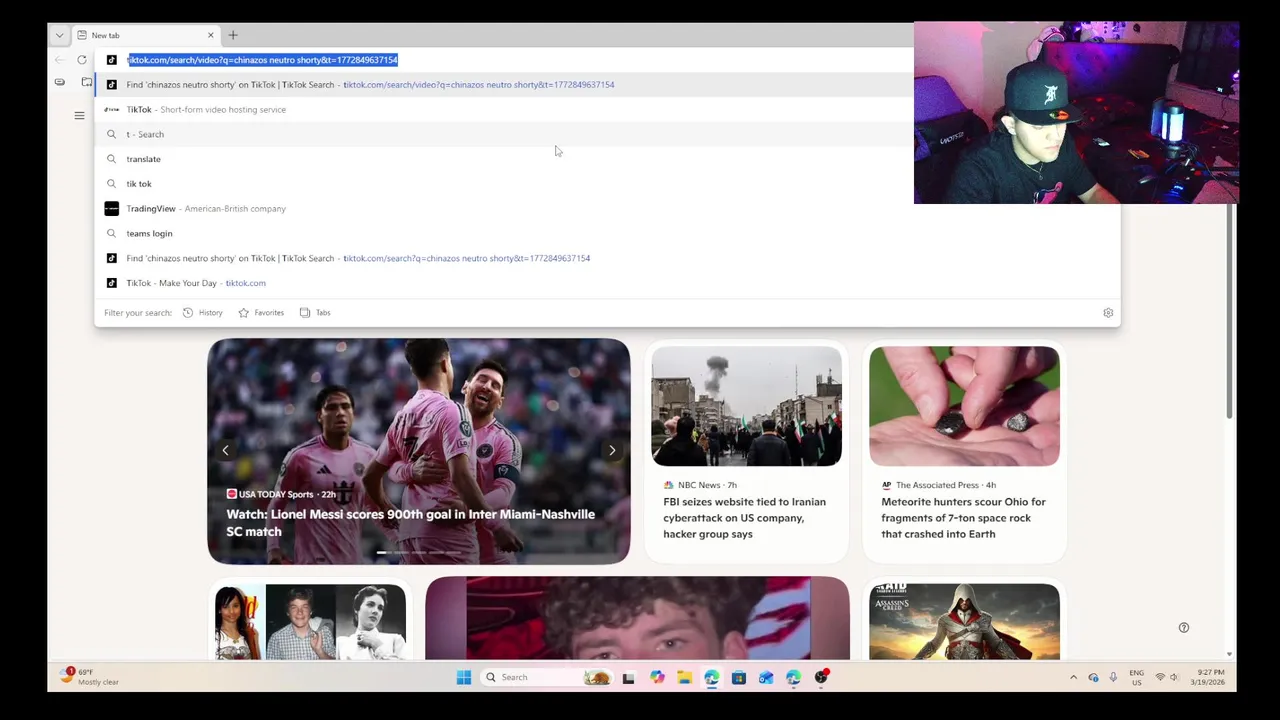
Task: Click the browser back arrow
Action: coord(60,60)
